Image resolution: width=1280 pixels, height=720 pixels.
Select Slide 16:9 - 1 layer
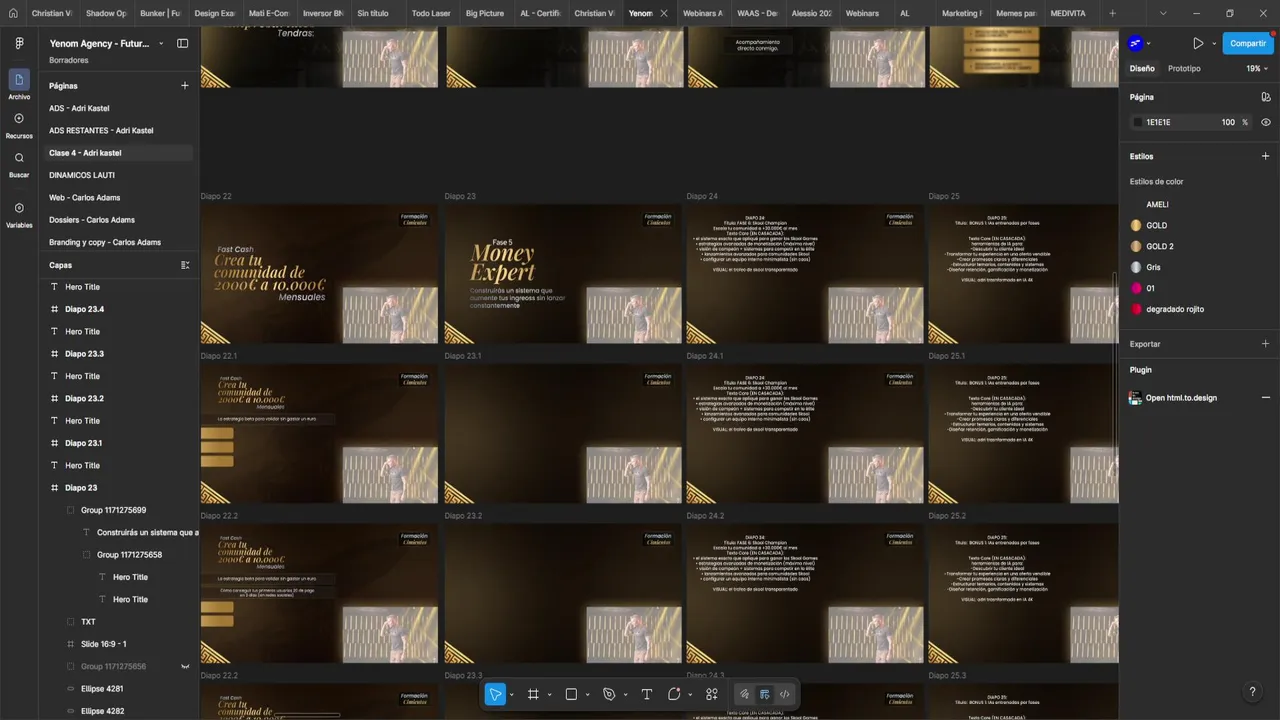[104, 644]
